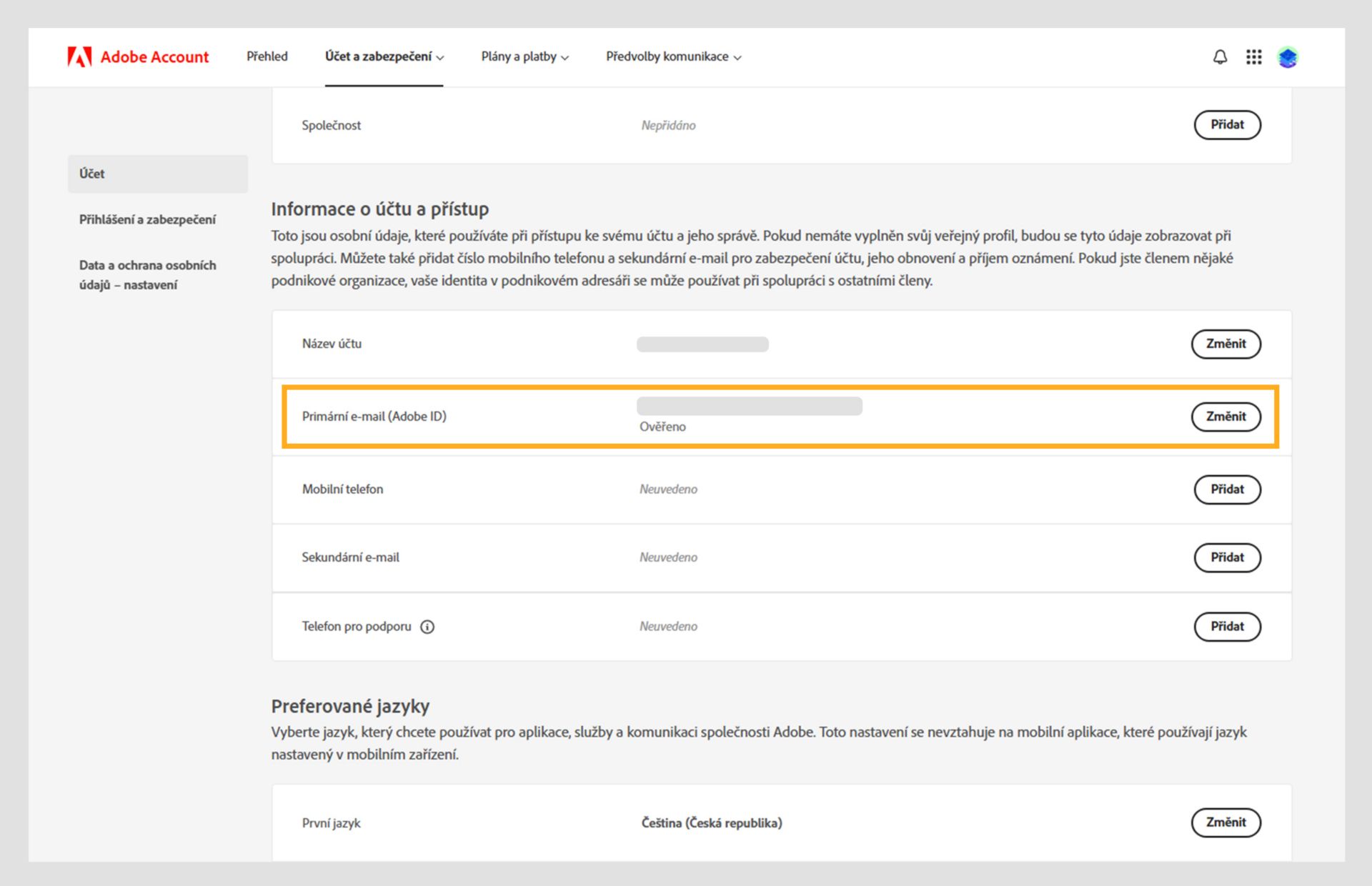Add a company with Přidat button
Viewport: 1372px width, 886px height.
(x=1227, y=125)
